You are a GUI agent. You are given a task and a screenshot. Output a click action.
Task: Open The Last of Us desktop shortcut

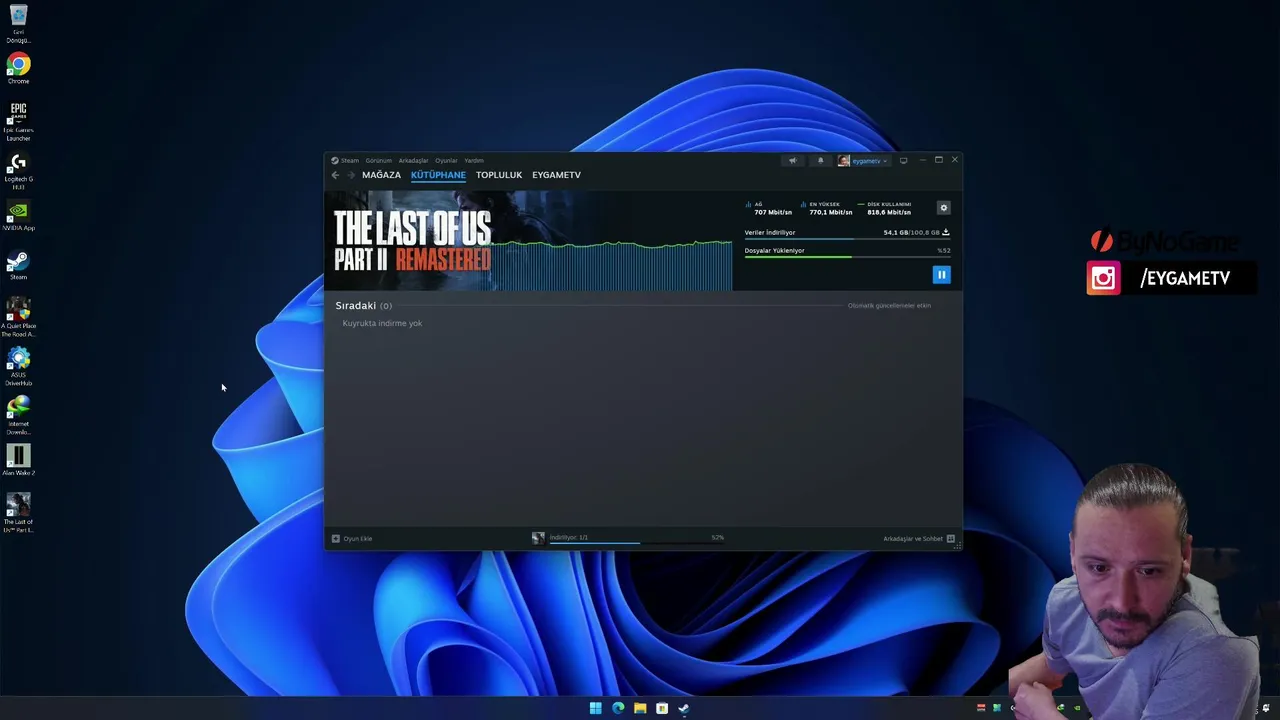(x=18, y=513)
